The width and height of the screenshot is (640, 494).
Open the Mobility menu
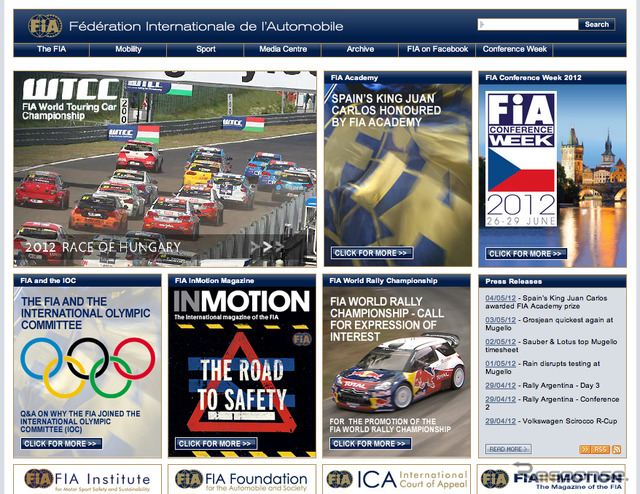click(x=128, y=49)
